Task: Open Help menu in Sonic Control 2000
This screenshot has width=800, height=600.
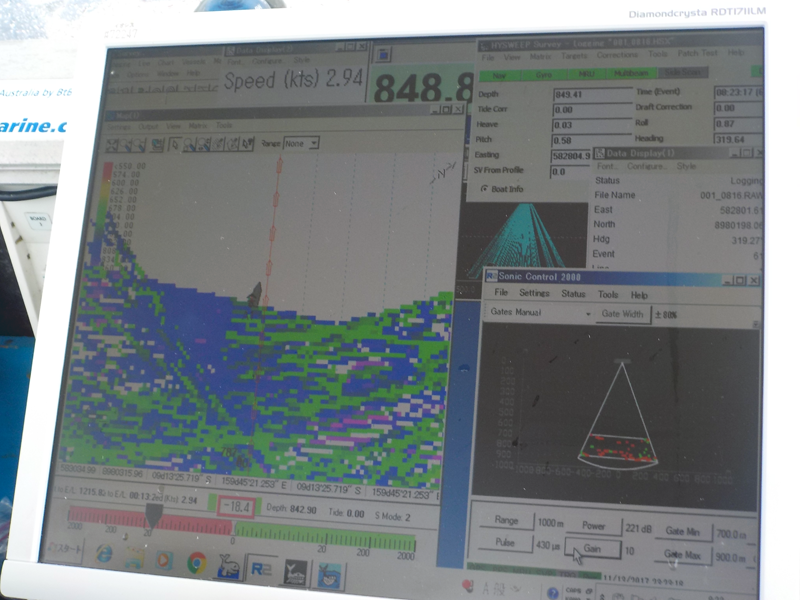Action: [x=639, y=295]
